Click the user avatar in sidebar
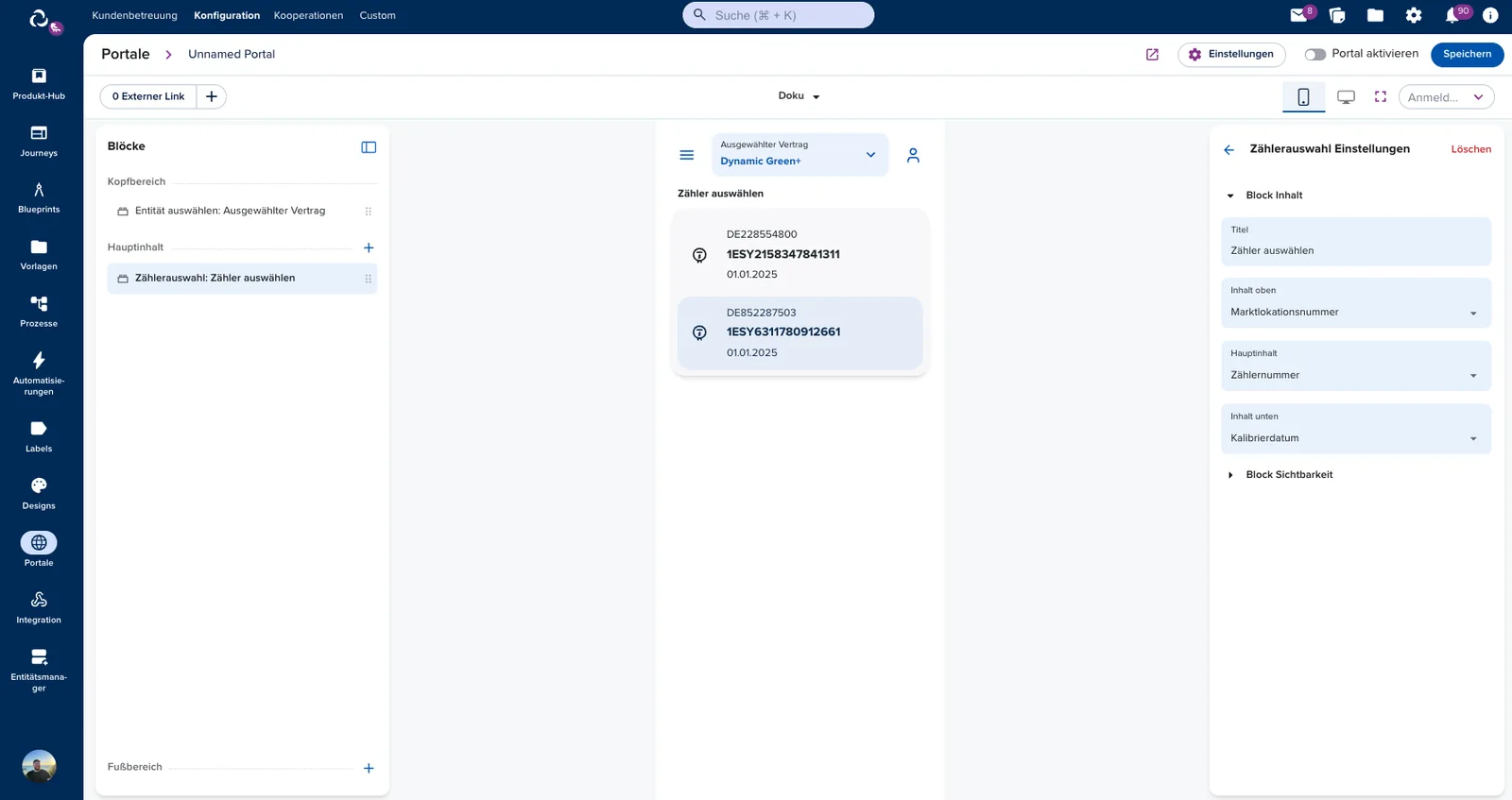This screenshot has height=800, width=1512. [x=39, y=766]
